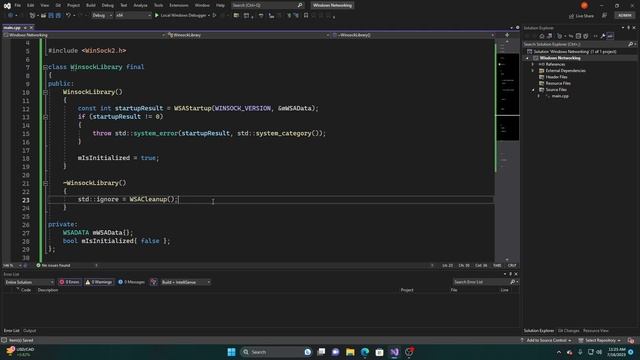Click the Search (Ctrl+Q) box
This screenshot has width=640, height=360.
pos(267,5)
